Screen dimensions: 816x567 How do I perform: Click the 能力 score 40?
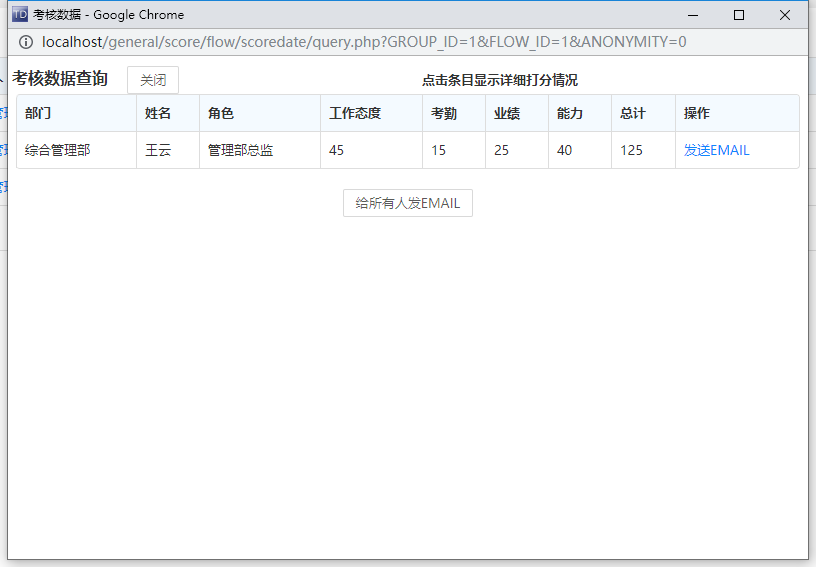(x=565, y=150)
